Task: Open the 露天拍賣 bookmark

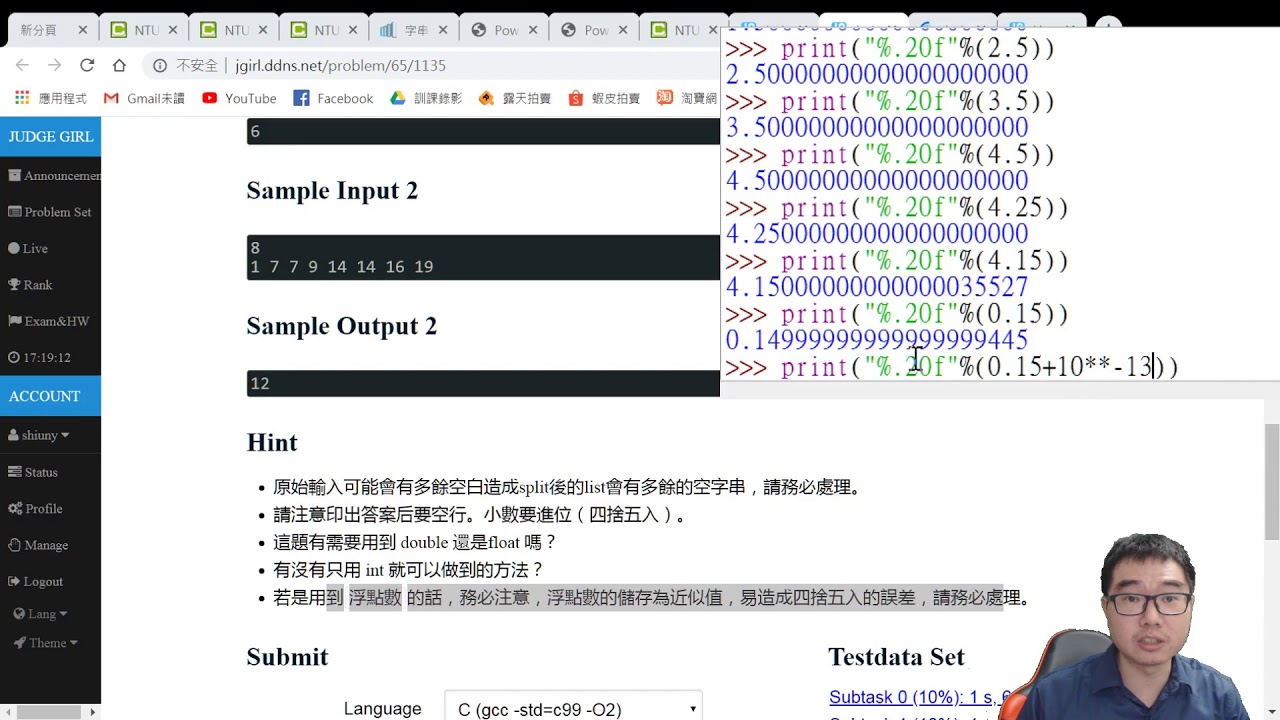Action: pyautogui.click(x=515, y=98)
